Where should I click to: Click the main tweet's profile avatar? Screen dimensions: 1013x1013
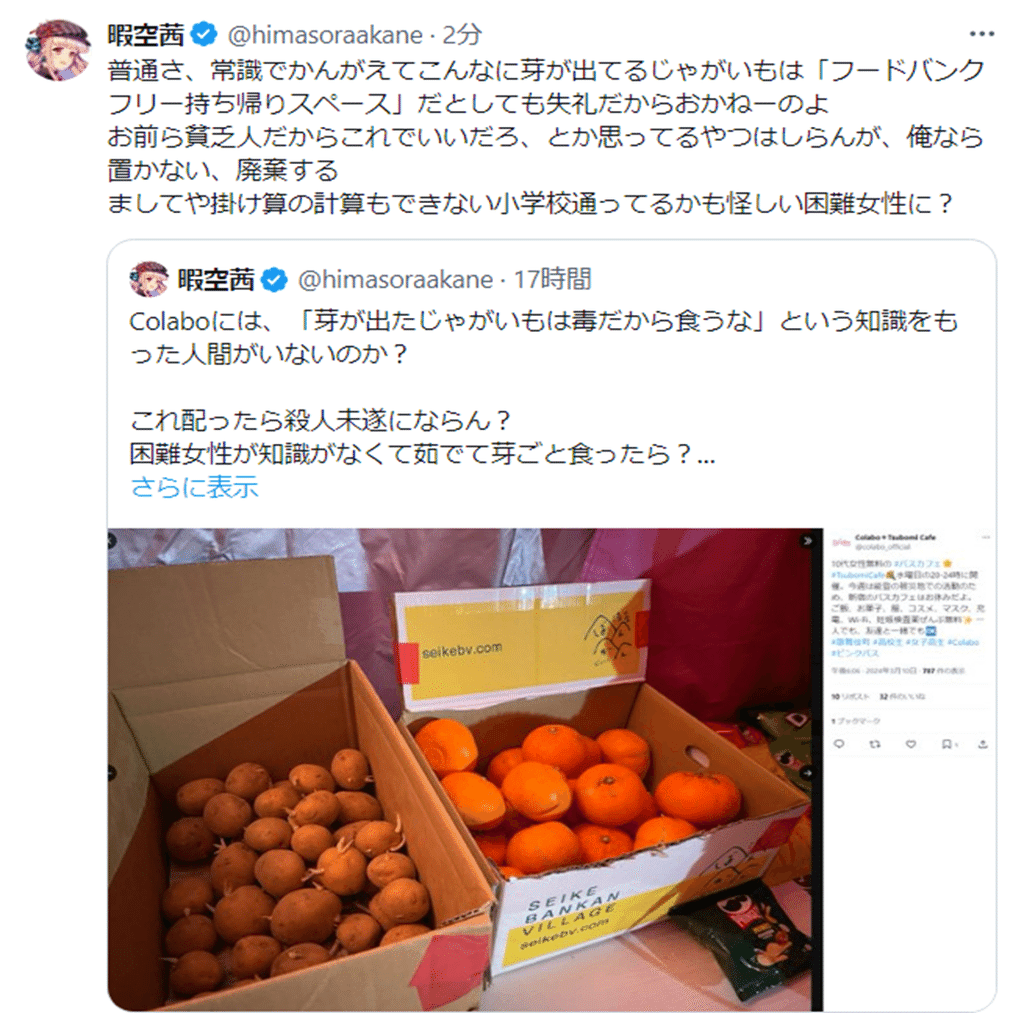[x=57, y=49]
